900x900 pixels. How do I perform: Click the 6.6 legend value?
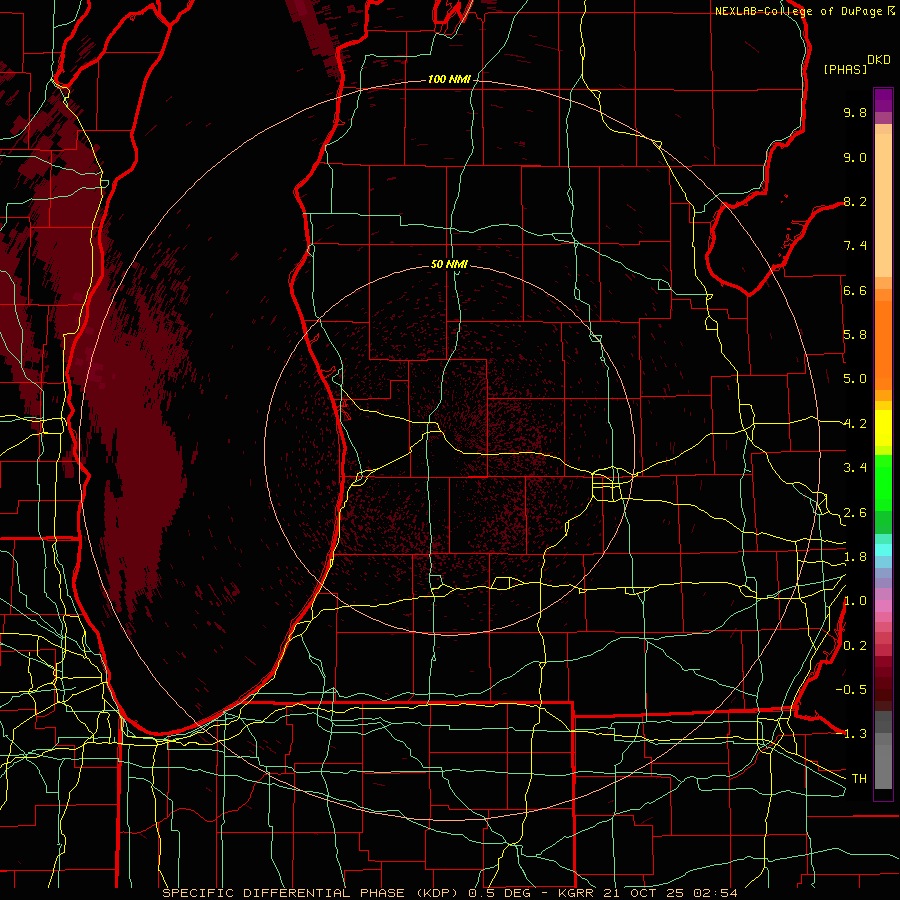855,290
